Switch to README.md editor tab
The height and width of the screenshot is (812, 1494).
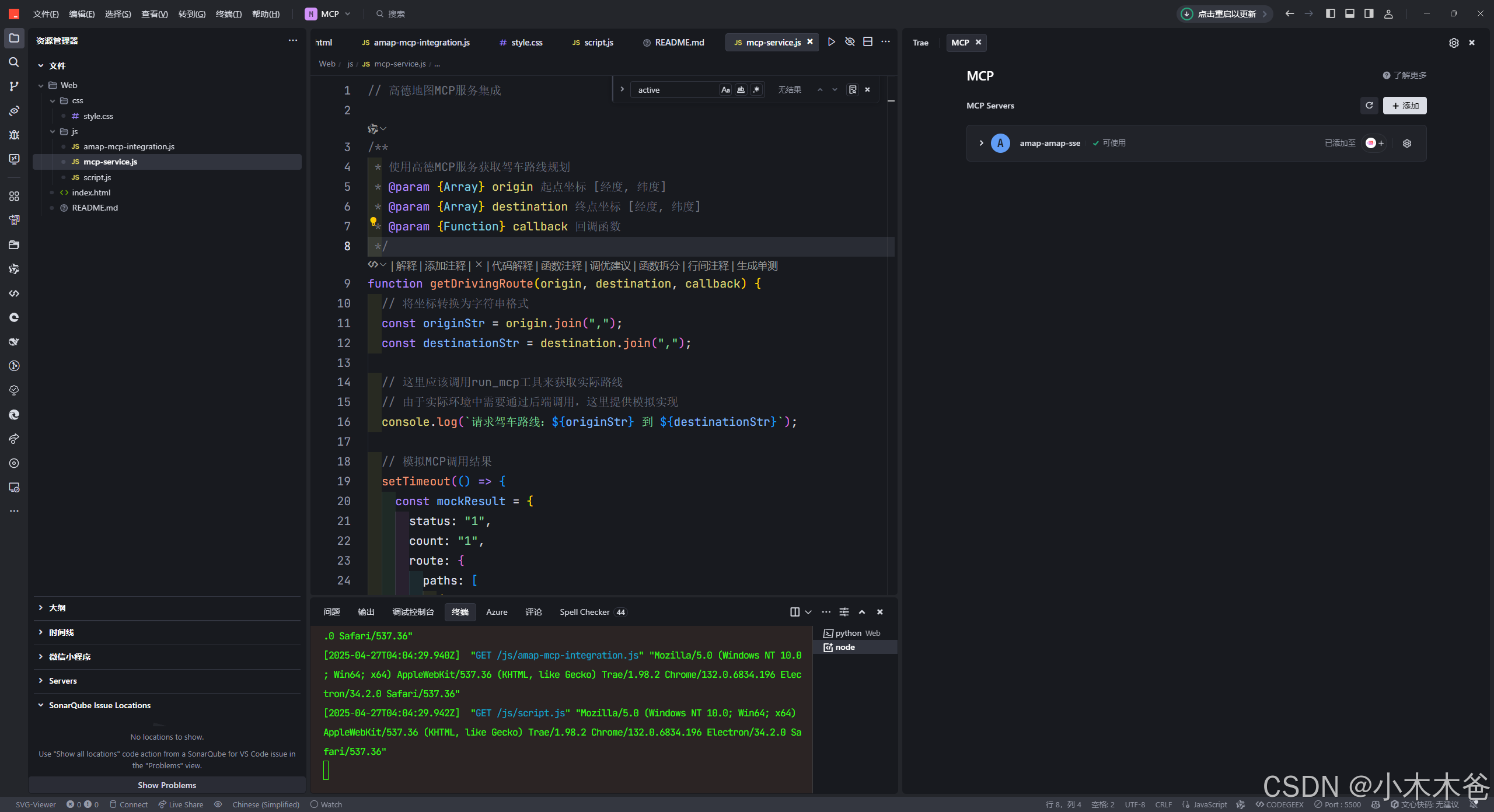point(679,43)
